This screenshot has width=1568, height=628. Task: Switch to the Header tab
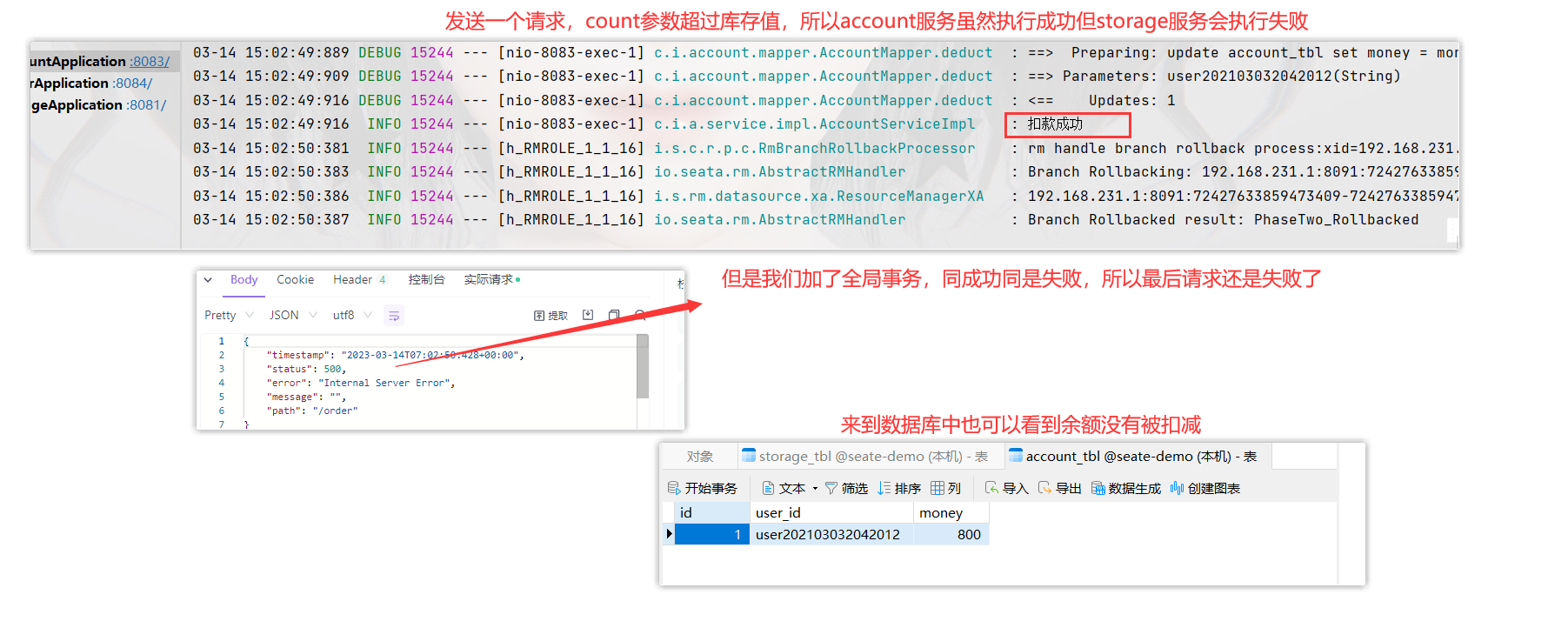359,280
